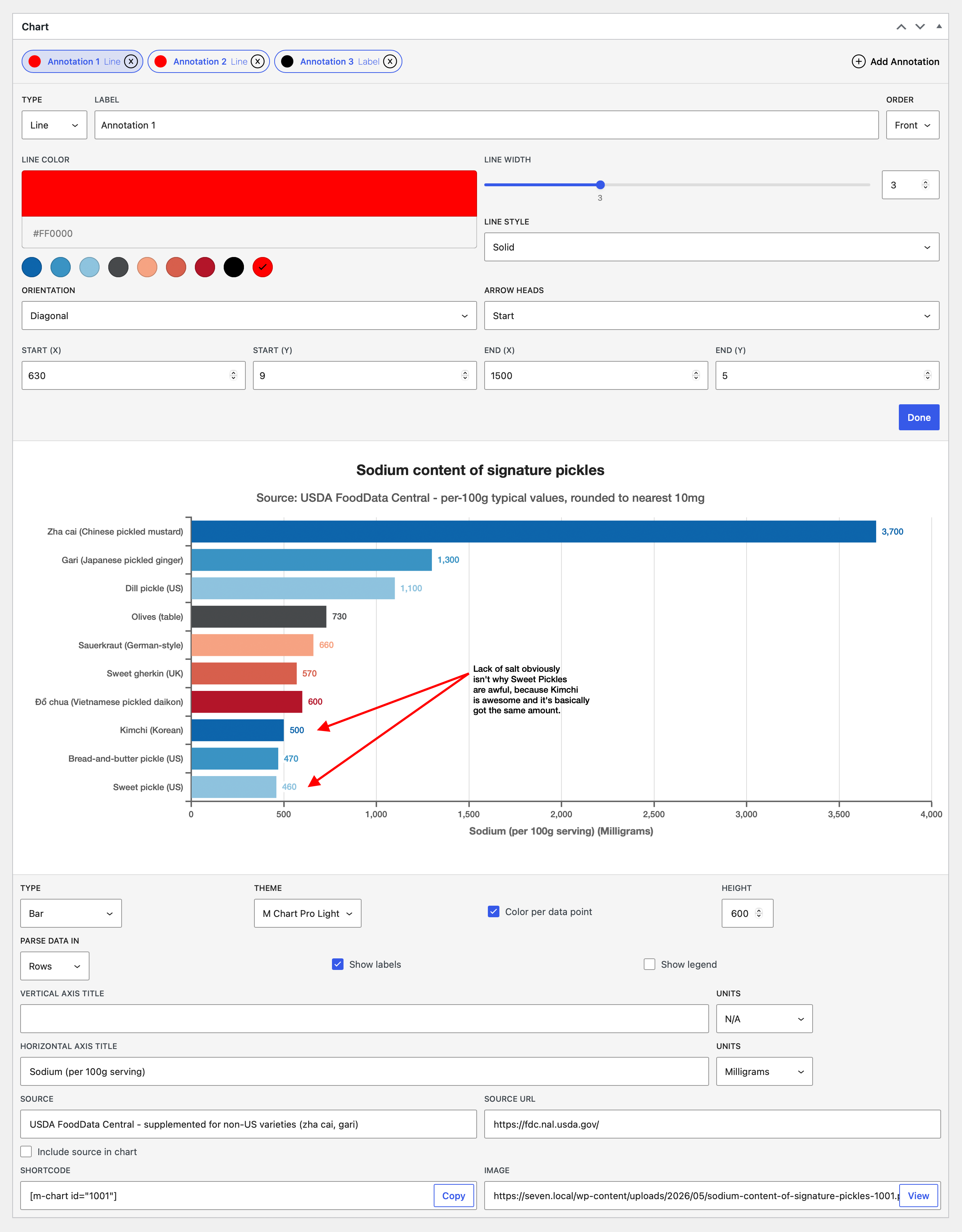Click the #FF0000 hex color field

click(249, 233)
